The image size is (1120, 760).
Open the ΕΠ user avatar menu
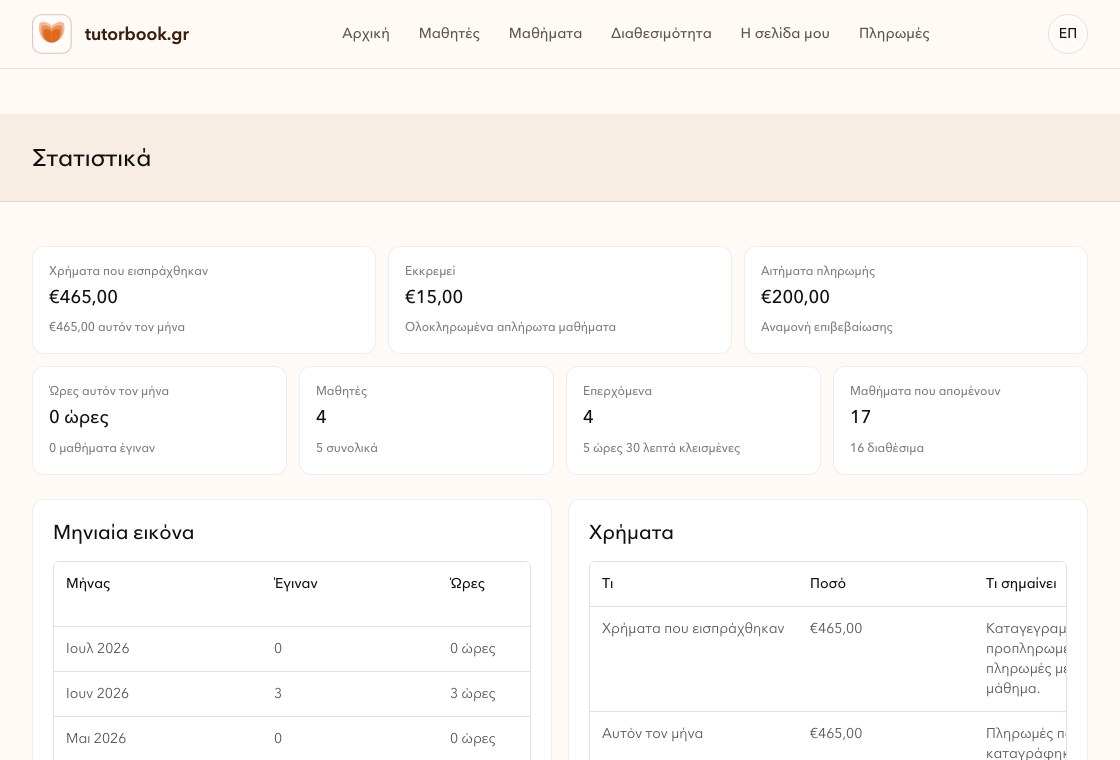[x=1067, y=34]
